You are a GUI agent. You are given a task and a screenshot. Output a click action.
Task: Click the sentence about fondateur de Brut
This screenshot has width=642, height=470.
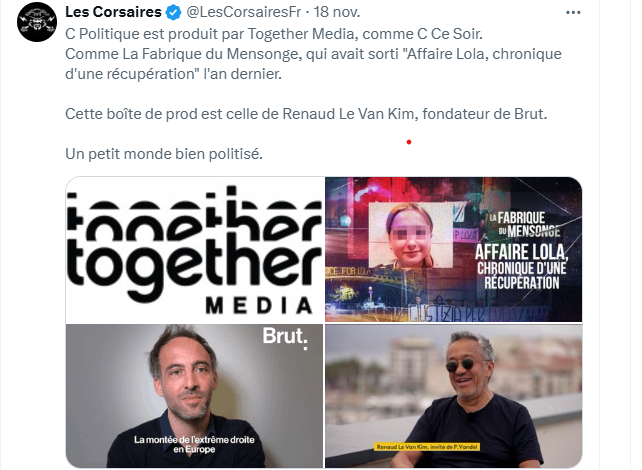pyautogui.click(x=306, y=114)
